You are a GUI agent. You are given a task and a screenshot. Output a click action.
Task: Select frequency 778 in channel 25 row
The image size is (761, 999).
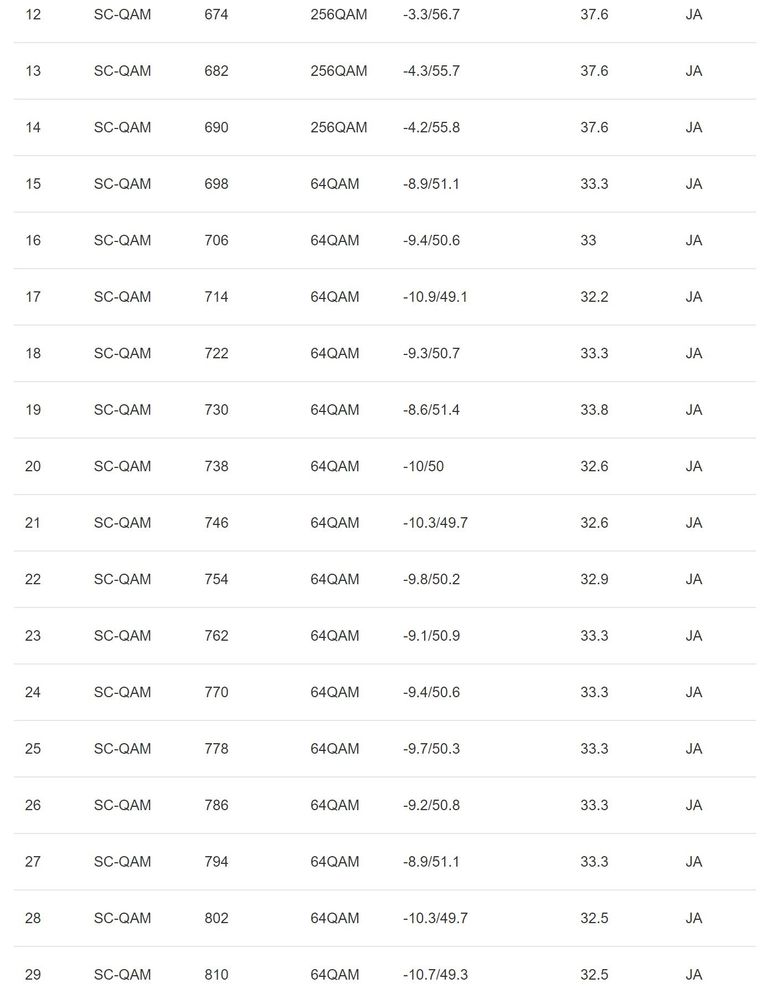pos(216,749)
